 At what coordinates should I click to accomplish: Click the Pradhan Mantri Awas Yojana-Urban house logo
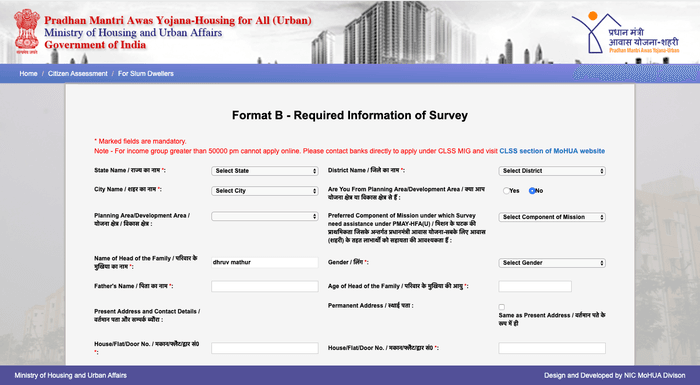click(x=625, y=33)
